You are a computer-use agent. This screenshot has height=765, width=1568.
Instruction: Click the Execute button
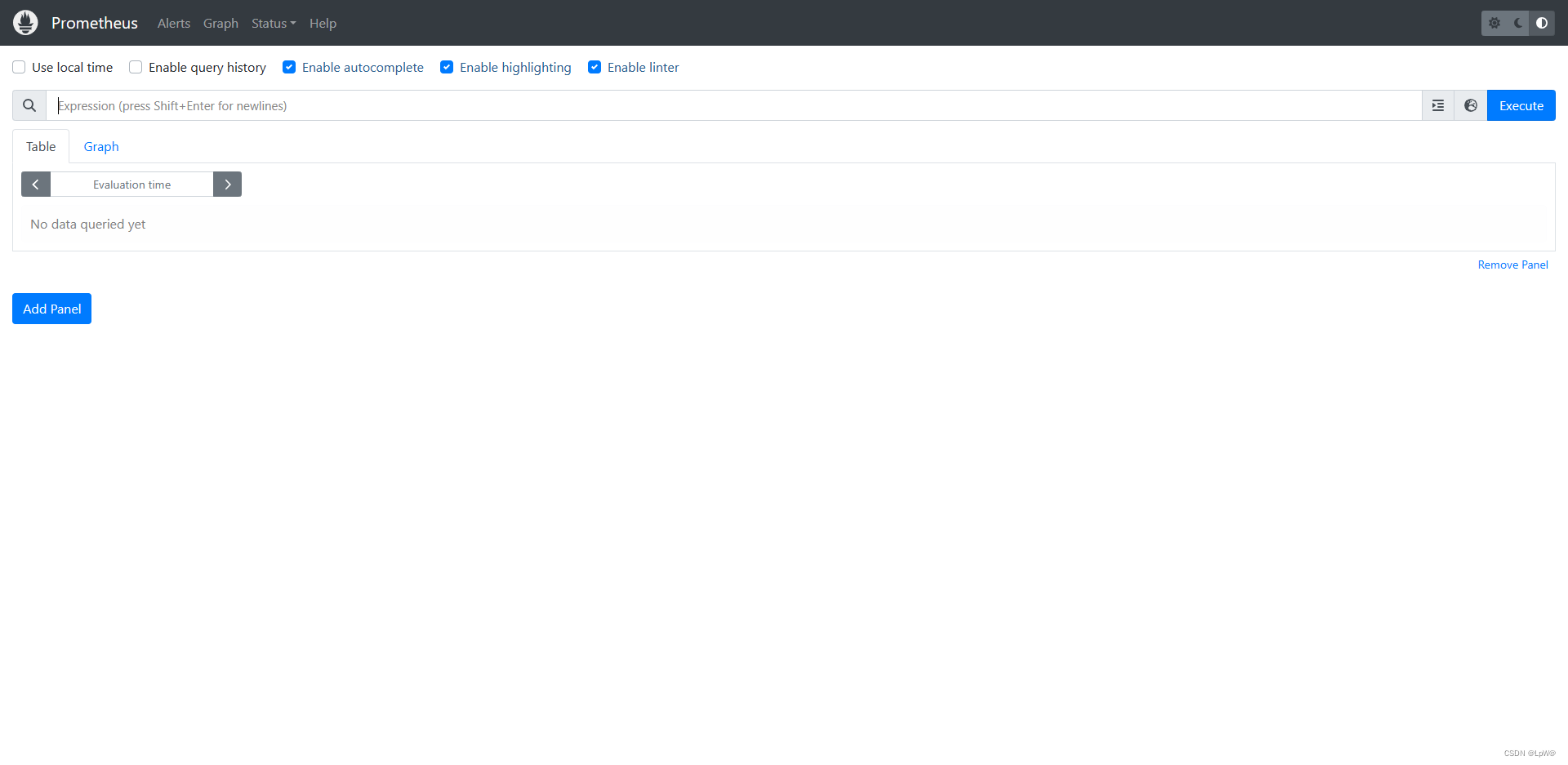[x=1521, y=105]
